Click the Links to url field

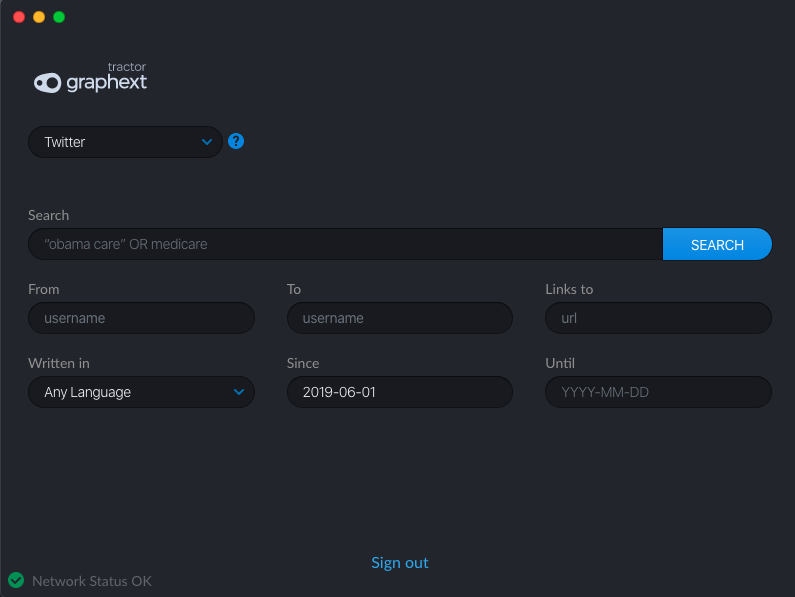click(658, 318)
